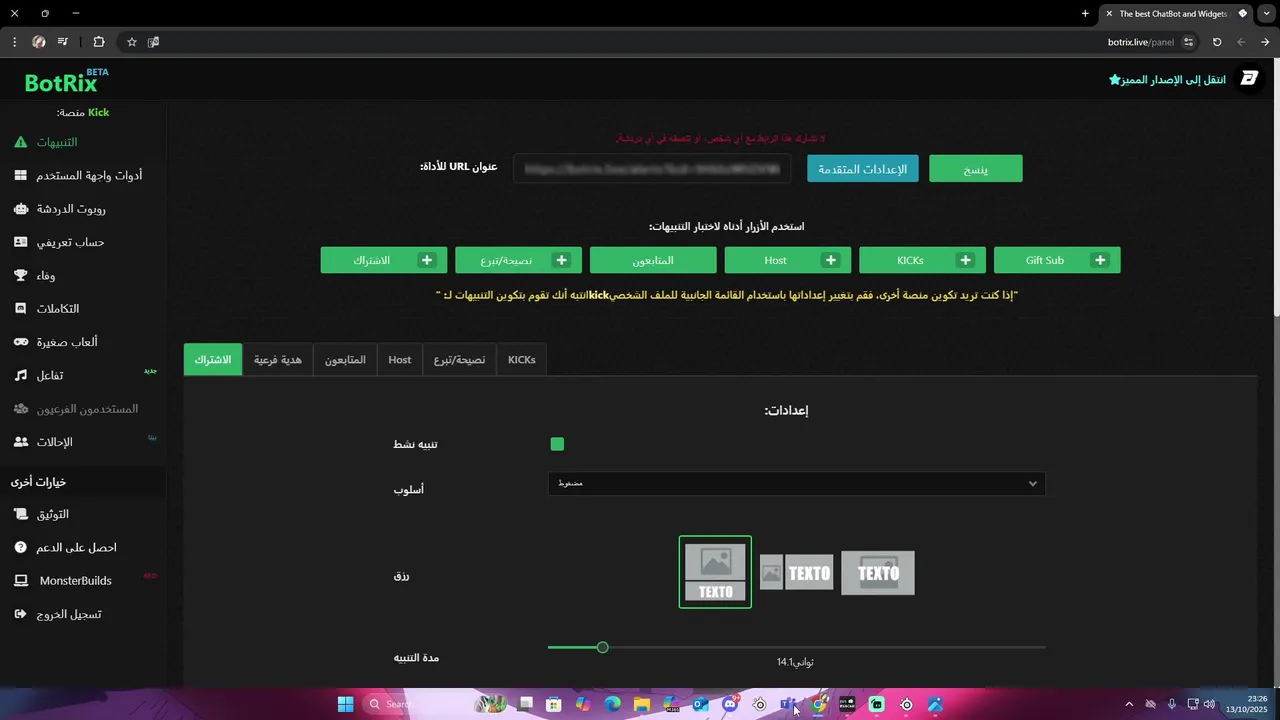The width and height of the screenshot is (1280, 720).
Task: Switch to the Host settings tab
Action: click(x=400, y=360)
